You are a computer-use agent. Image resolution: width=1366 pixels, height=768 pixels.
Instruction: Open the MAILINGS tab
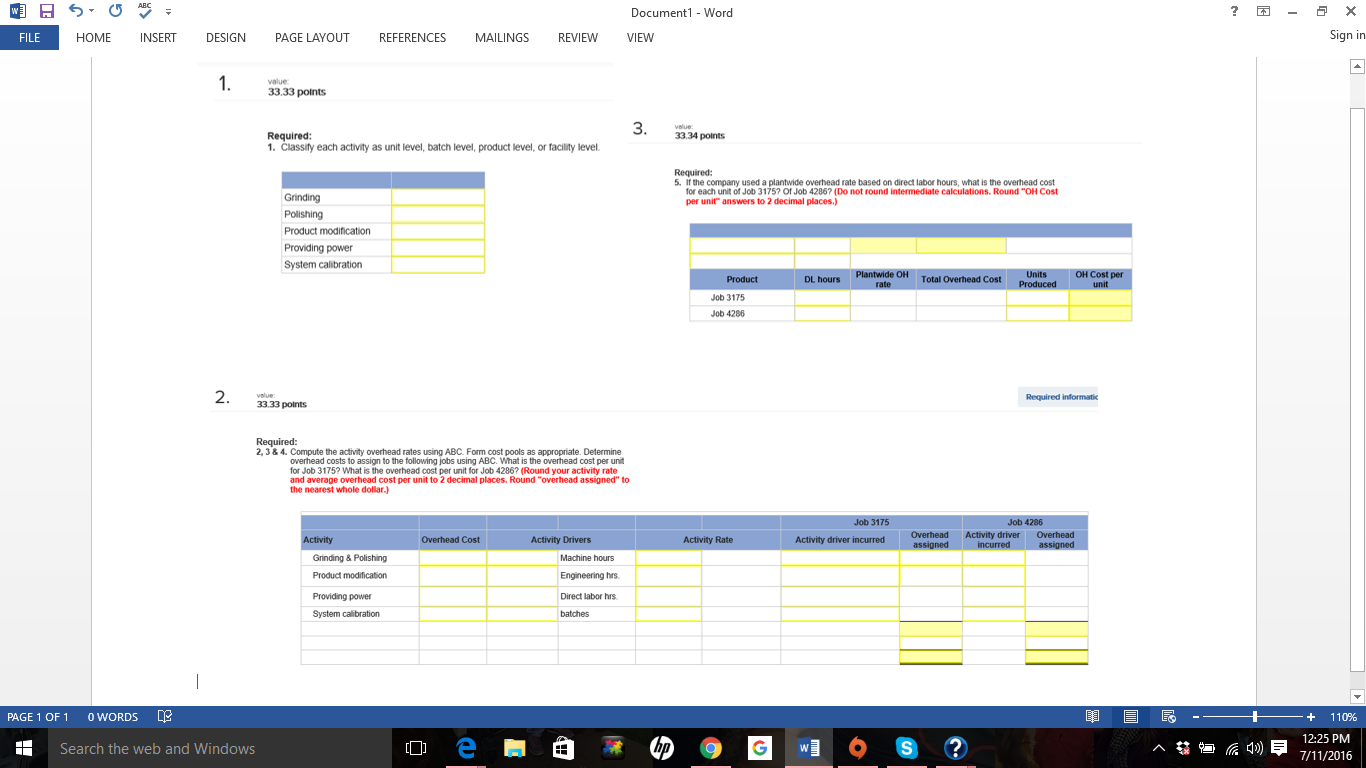(x=502, y=37)
